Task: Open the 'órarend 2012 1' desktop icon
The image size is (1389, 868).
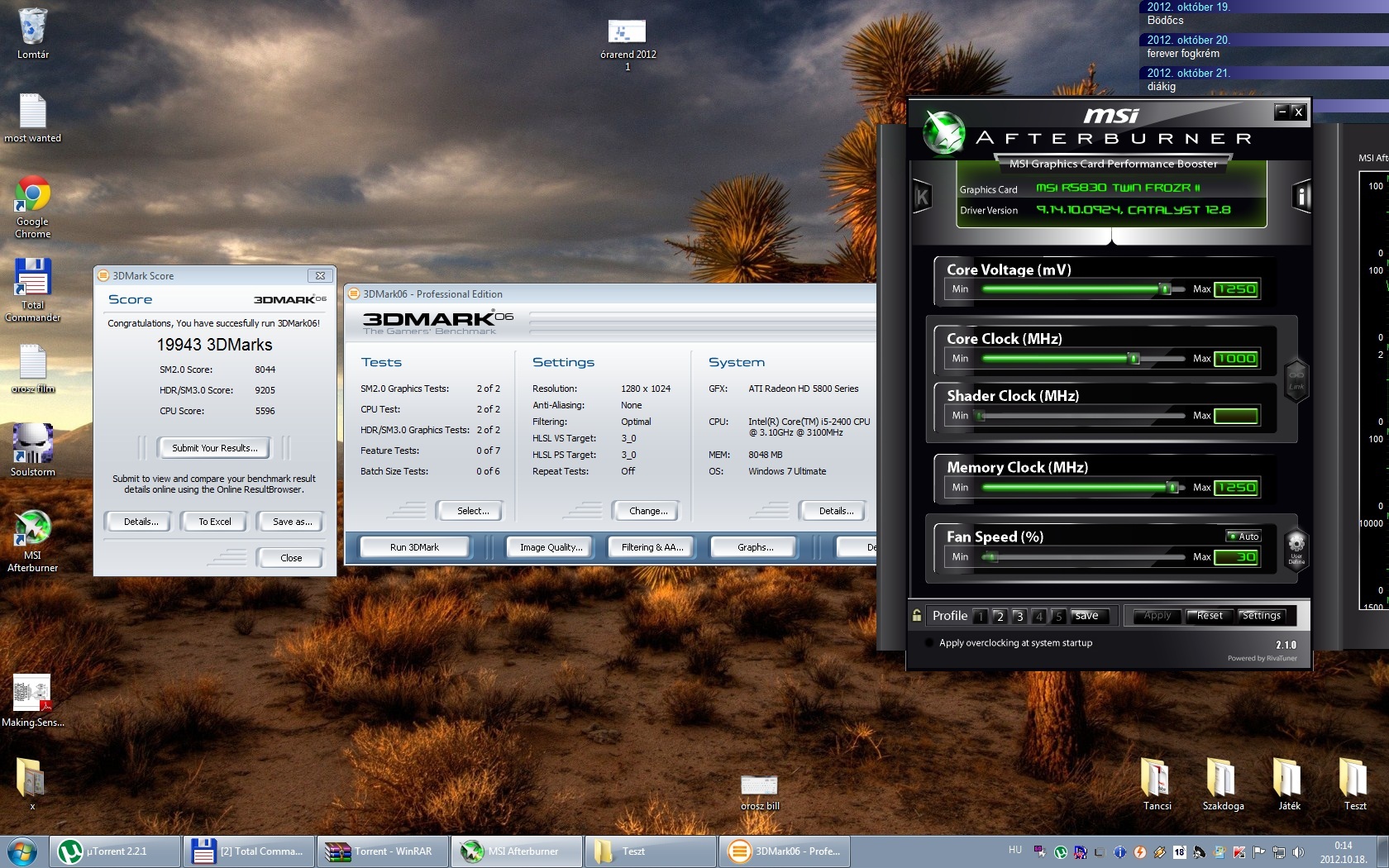Action: click(x=628, y=45)
